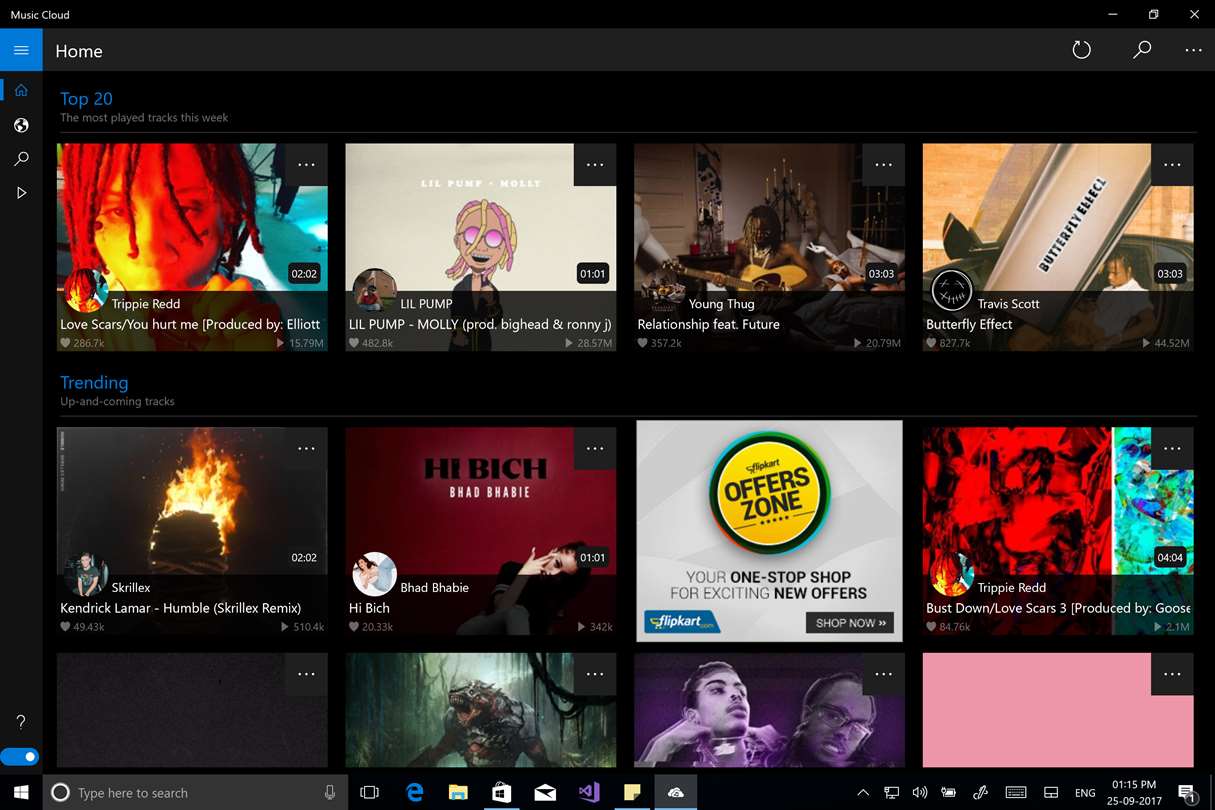Viewport: 1215px width, 810px height.
Task: Open Search from the left sidebar
Action: coord(21,159)
